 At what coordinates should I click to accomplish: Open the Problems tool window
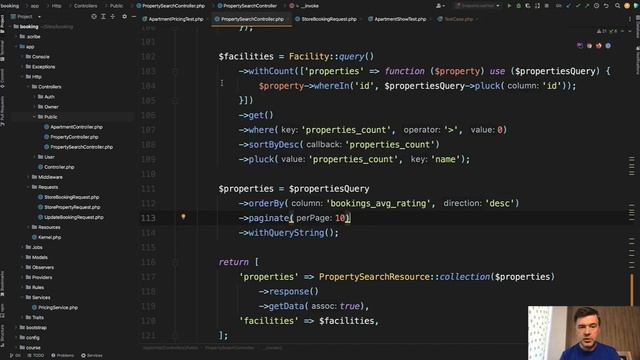click(x=63, y=356)
